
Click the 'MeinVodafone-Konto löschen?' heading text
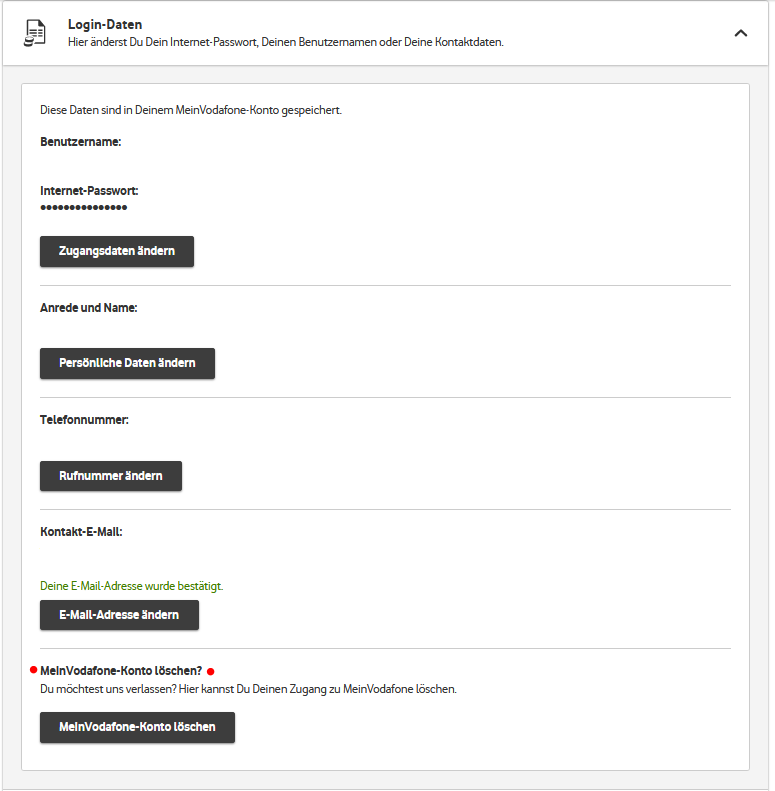click(x=121, y=670)
